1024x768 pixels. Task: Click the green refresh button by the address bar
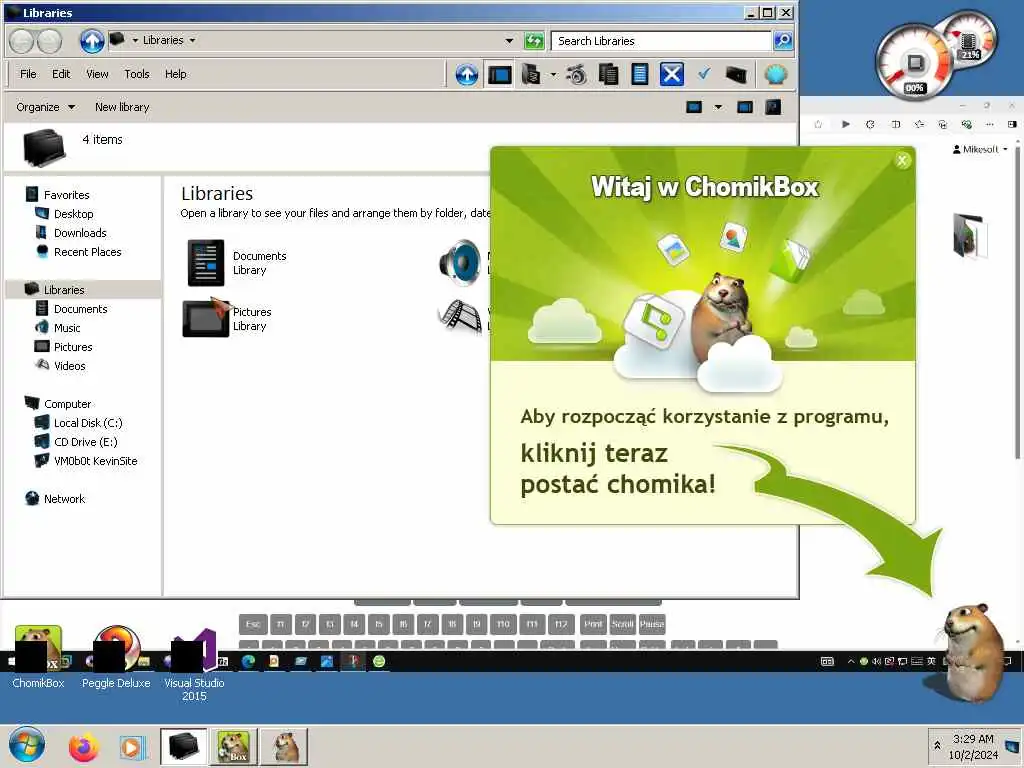pyautogui.click(x=534, y=40)
